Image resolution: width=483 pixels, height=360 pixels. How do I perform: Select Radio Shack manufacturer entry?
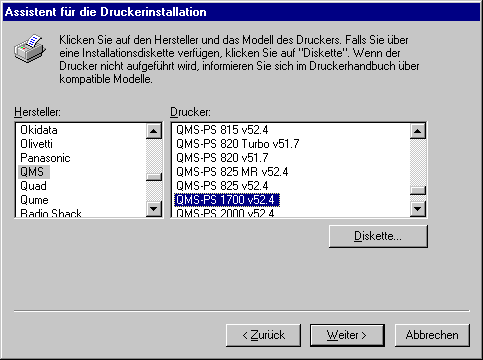[51, 213]
